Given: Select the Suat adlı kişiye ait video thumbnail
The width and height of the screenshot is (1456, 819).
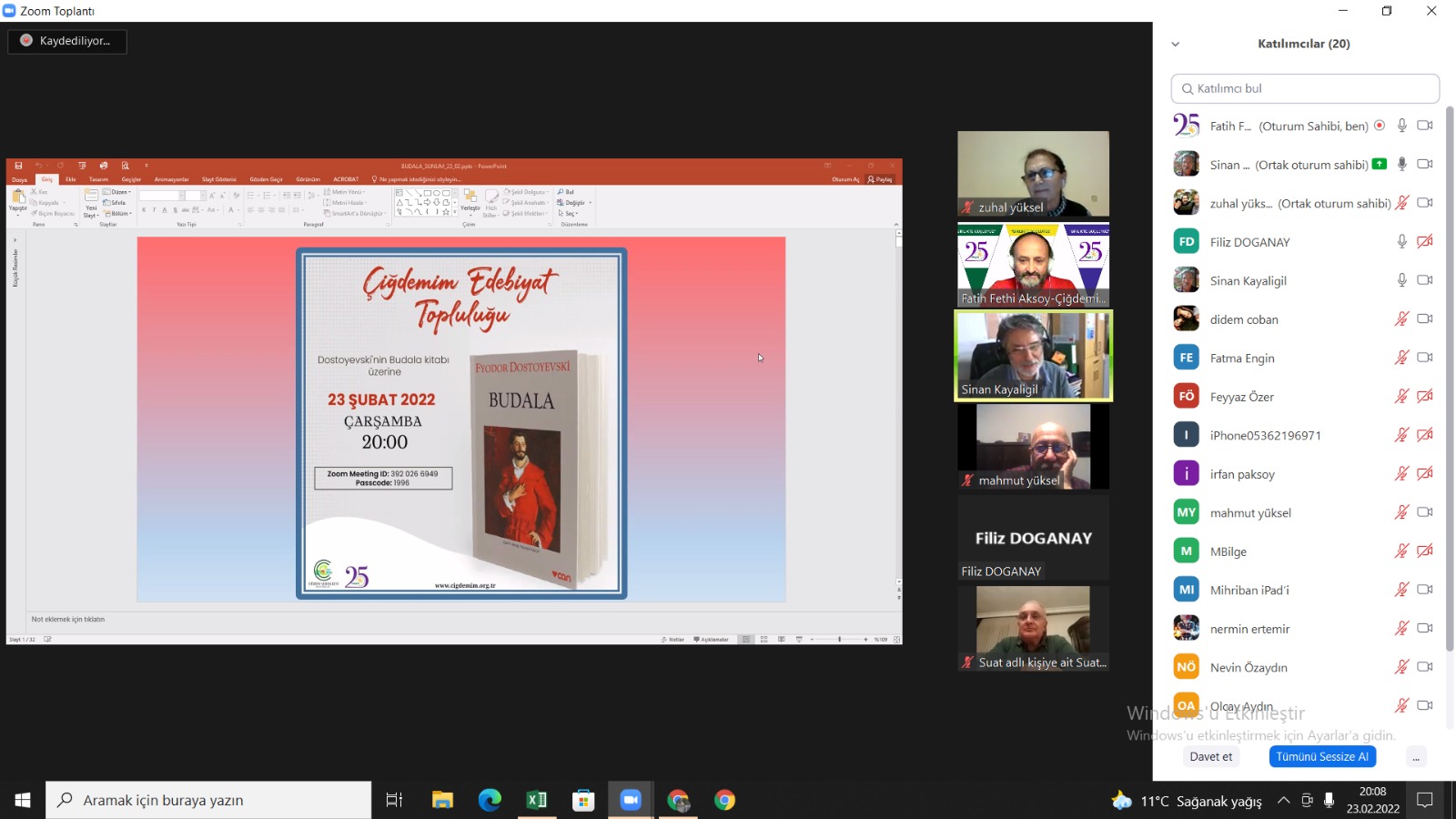Looking at the screenshot, I should click(x=1033, y=629).
